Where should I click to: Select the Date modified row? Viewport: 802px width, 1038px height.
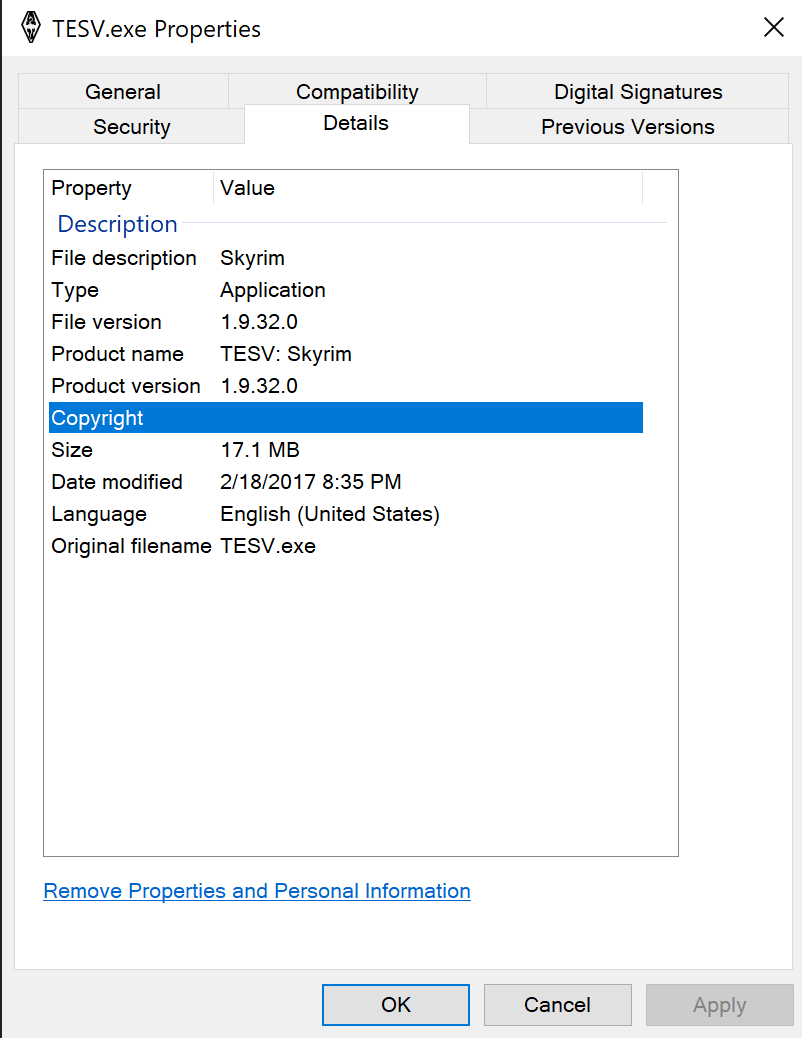coord(346,482)
